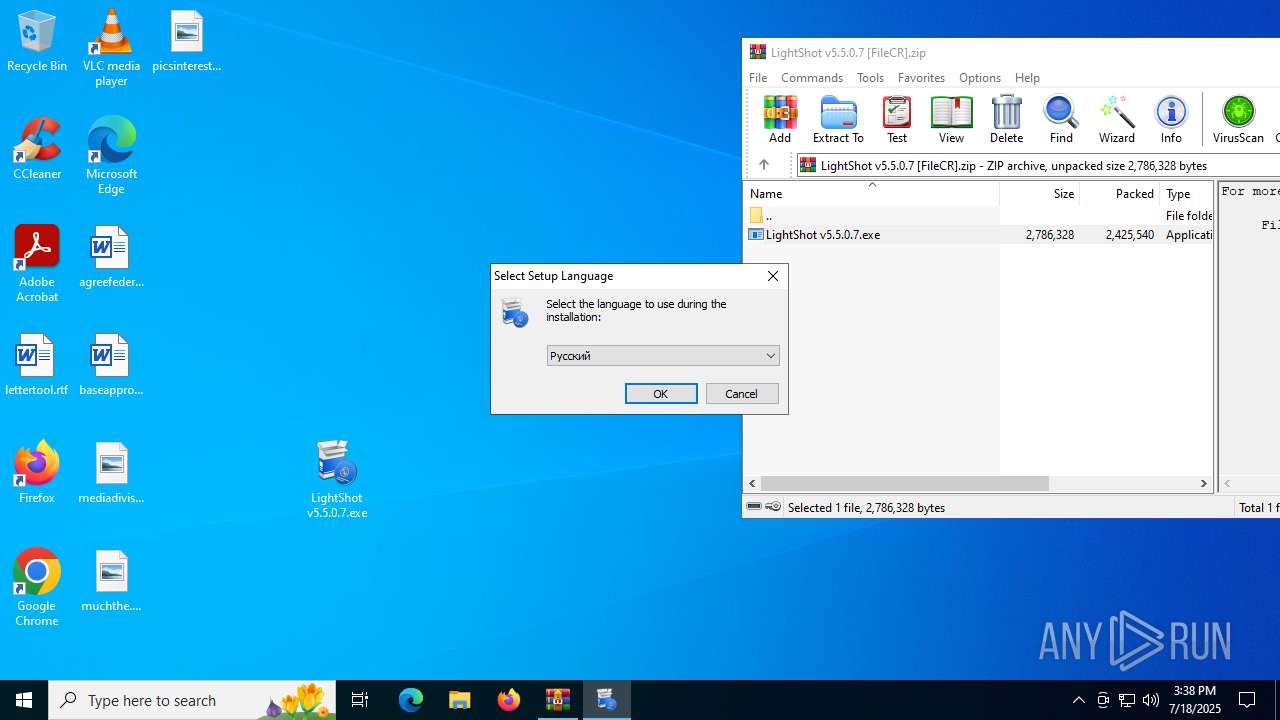Open File Explorer from taskbar
This screenshot has width=1280, height=720.
pyautogui.click(x=460, y=700)
